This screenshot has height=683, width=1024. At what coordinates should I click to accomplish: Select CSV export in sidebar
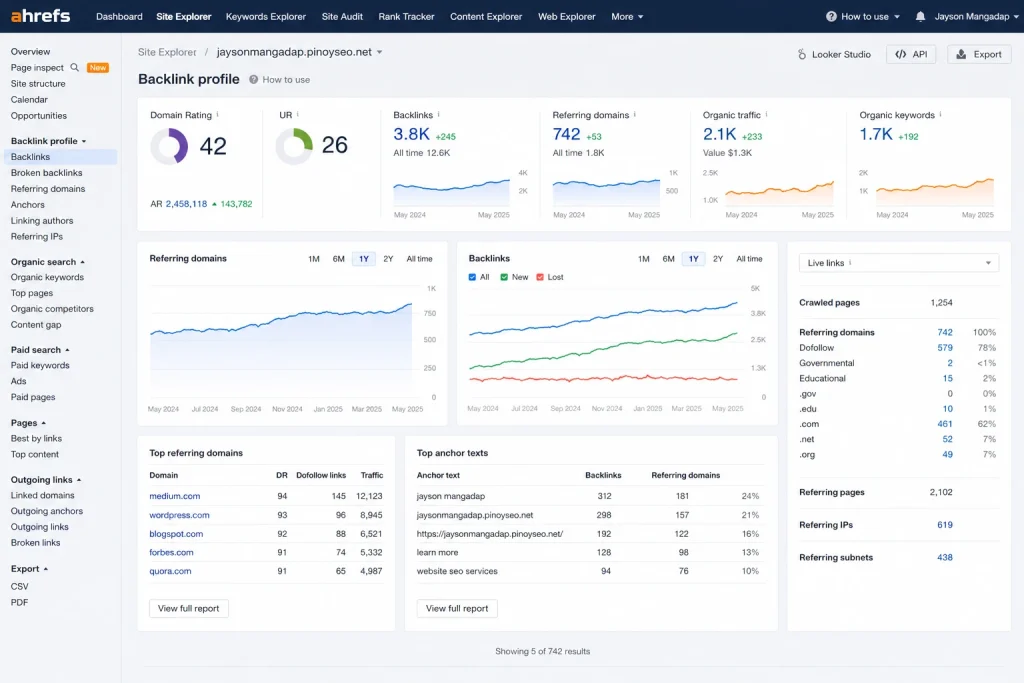point(20,587)
